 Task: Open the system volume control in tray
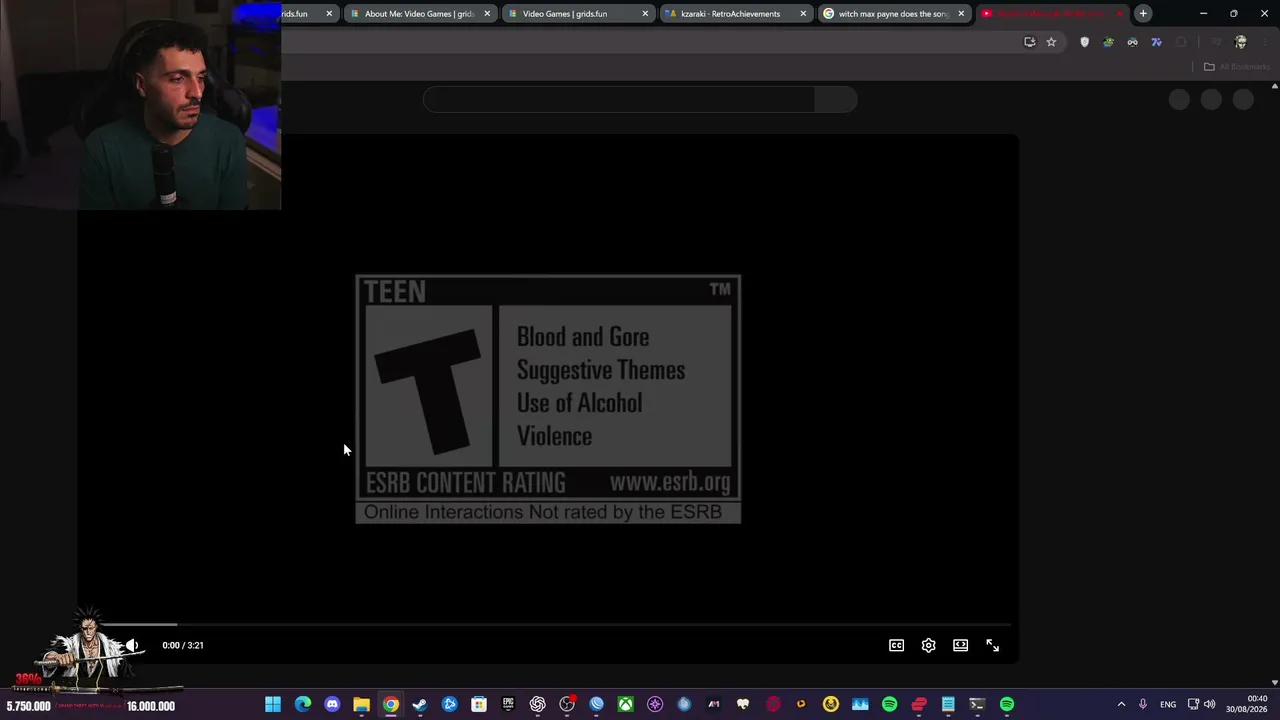click(x=1209, y=704)
